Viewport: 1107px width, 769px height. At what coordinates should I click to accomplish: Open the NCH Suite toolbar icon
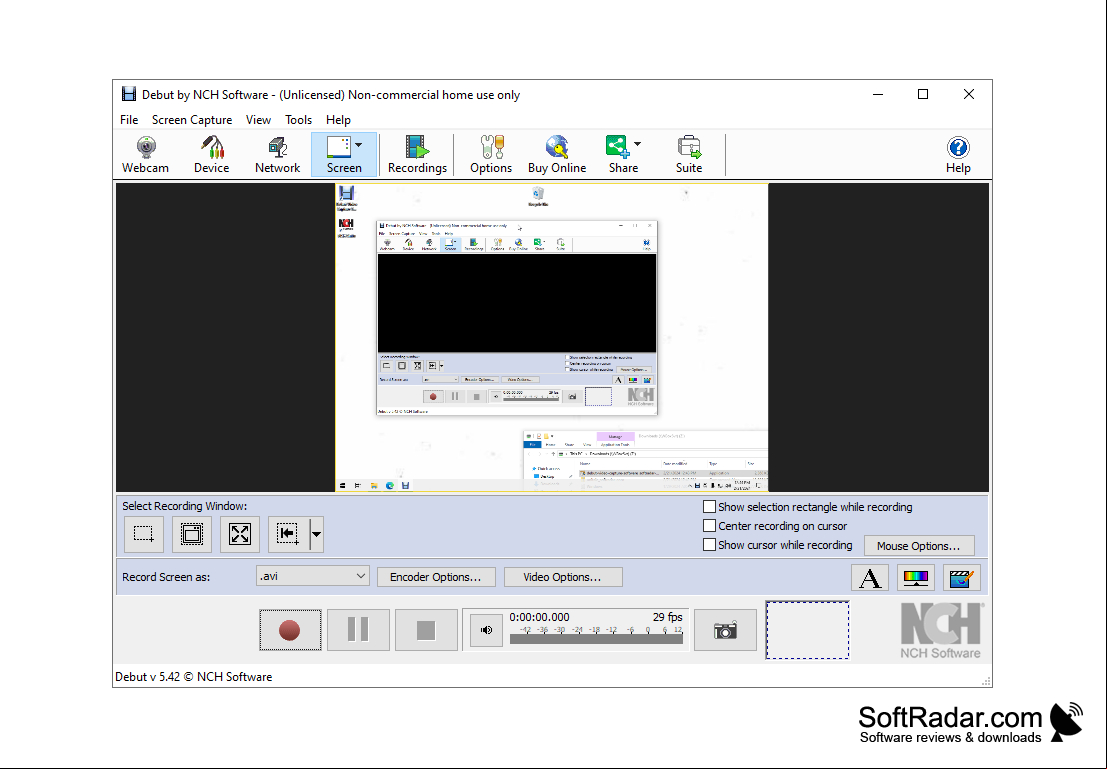click(x=689, y=155)
